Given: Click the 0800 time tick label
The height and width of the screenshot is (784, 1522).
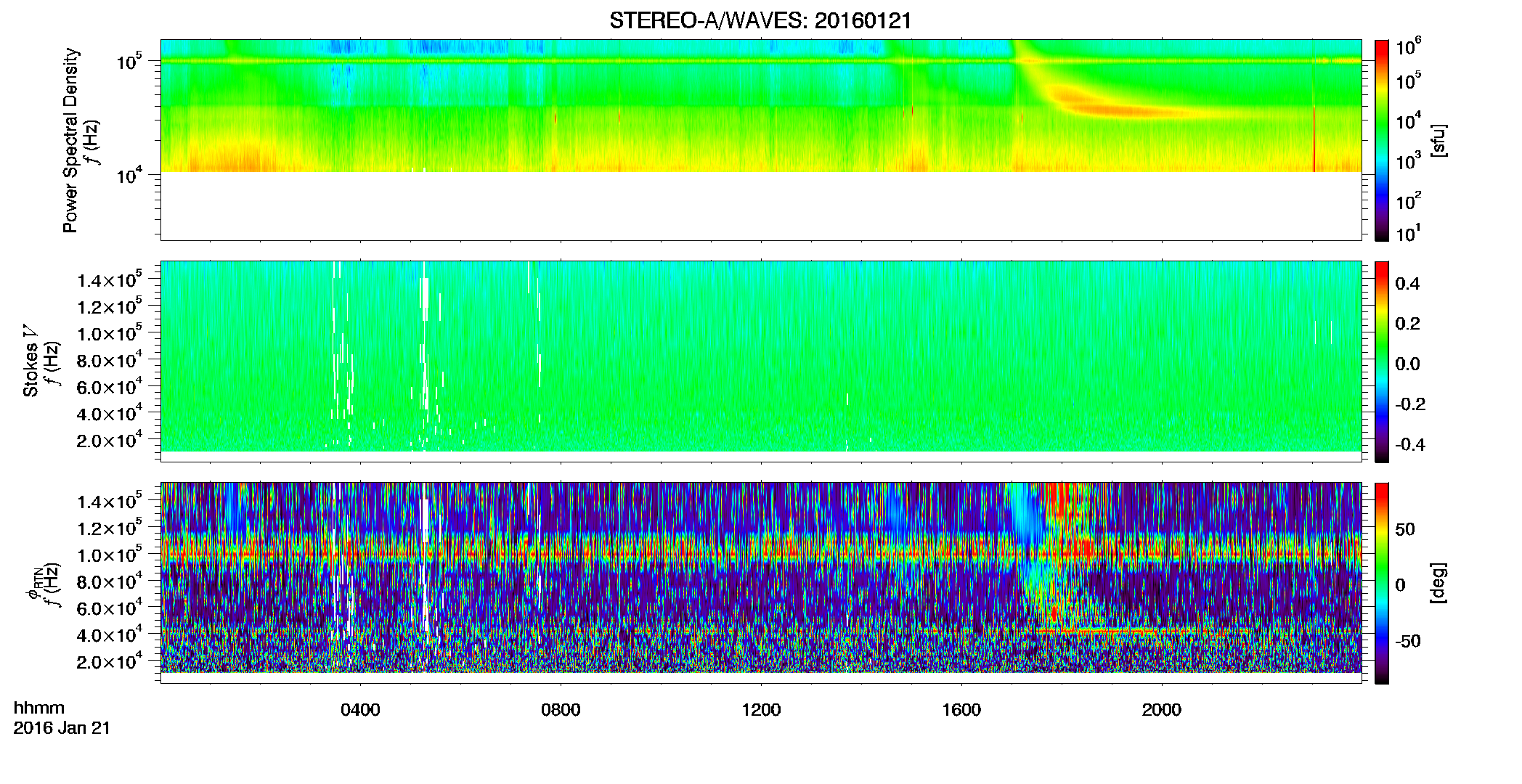Looking at the screenshot, I should pos(561,710).
